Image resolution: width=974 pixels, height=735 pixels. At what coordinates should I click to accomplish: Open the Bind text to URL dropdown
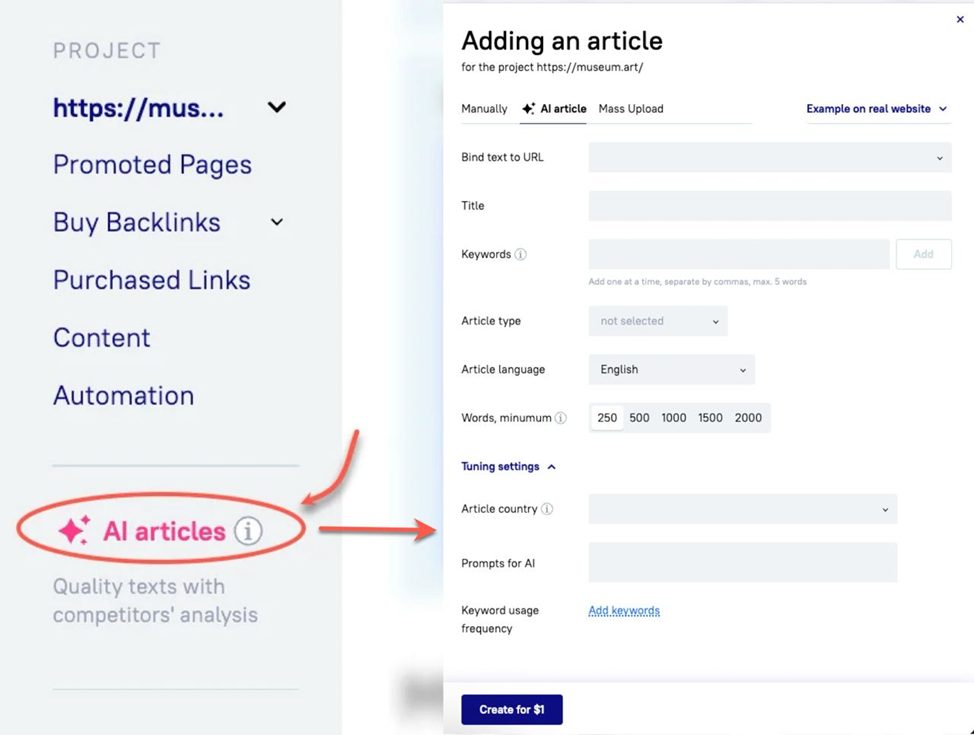tap(769, 158)
